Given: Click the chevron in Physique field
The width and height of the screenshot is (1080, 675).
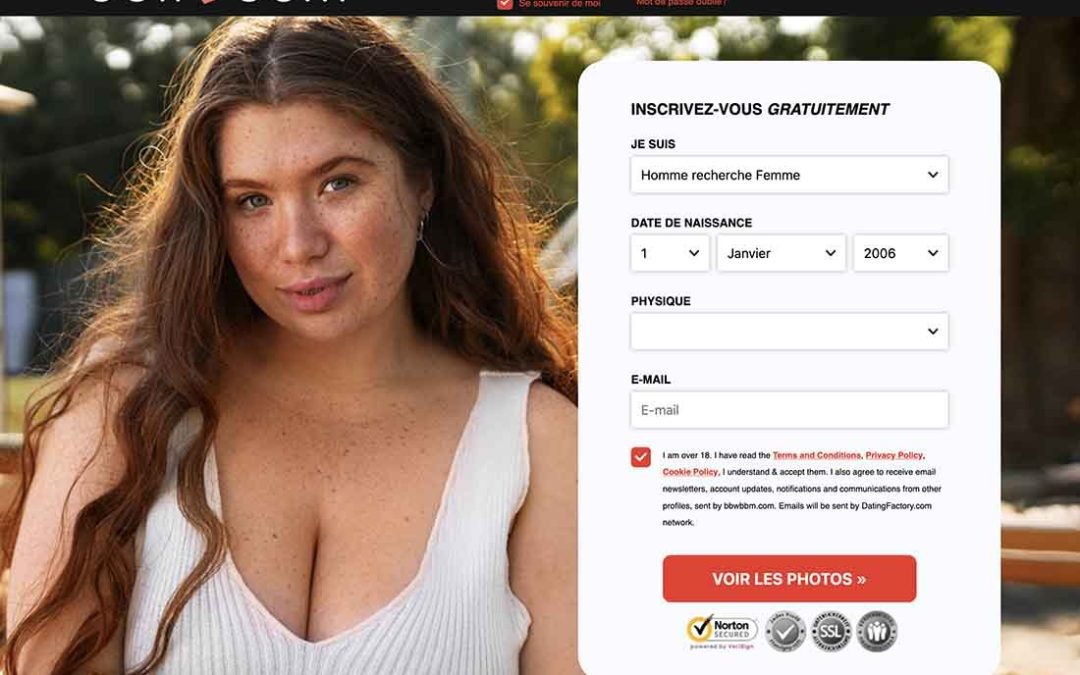Looking at the screenshot, I should pos(933,331).
